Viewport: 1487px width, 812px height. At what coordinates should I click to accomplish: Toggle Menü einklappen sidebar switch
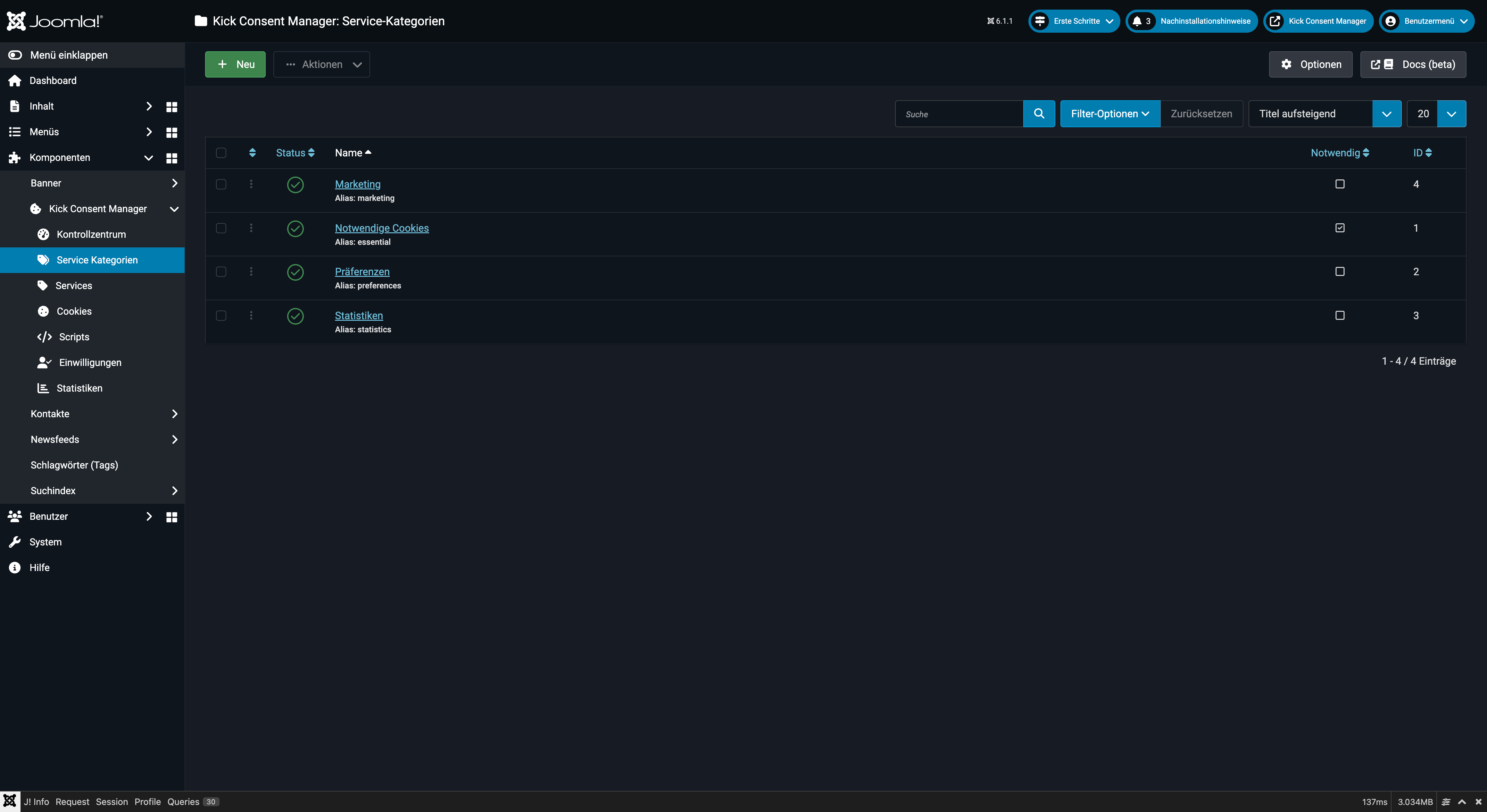(x=15, y=55)
